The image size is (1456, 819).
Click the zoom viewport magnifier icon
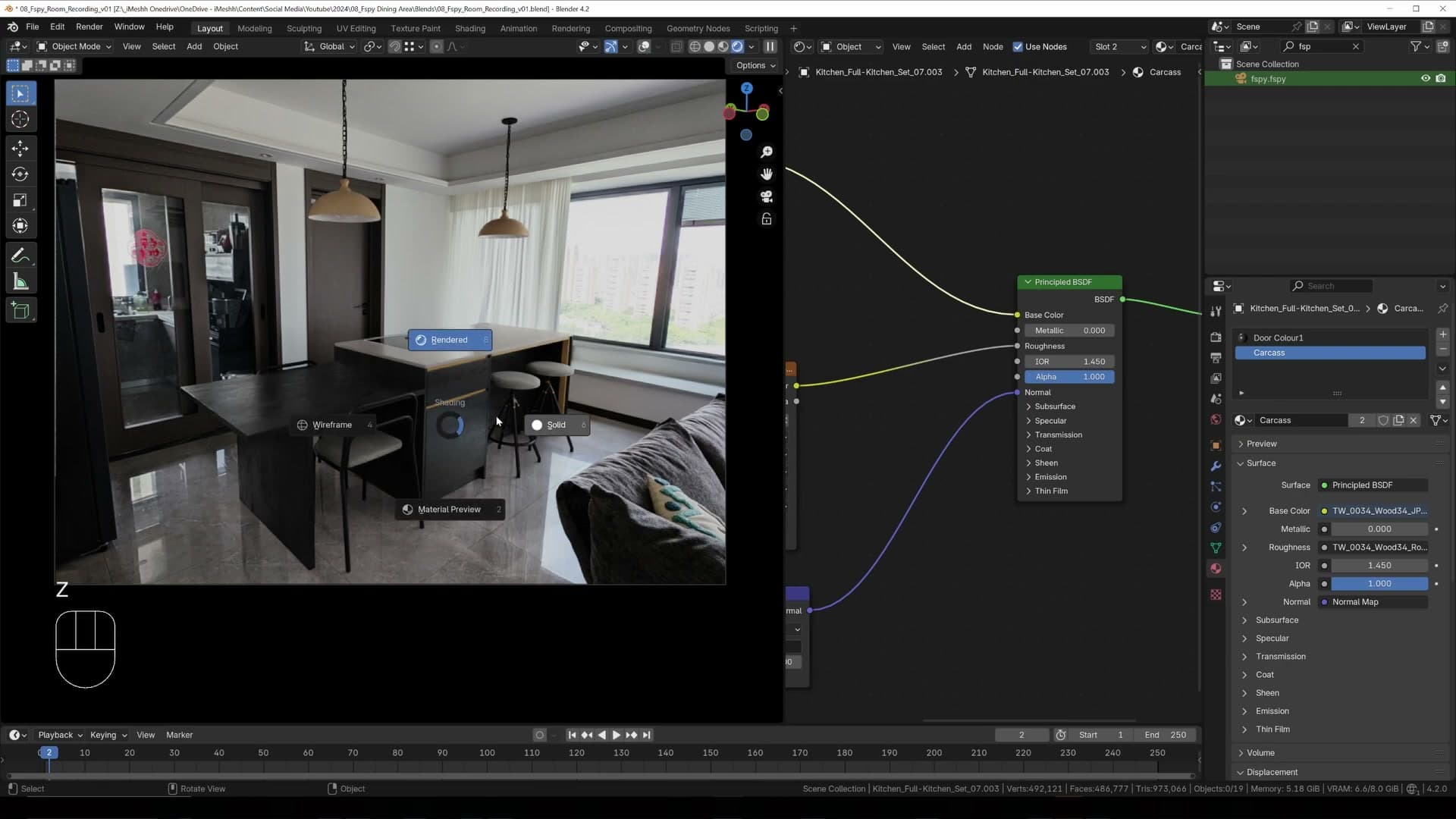click(767, 152)
